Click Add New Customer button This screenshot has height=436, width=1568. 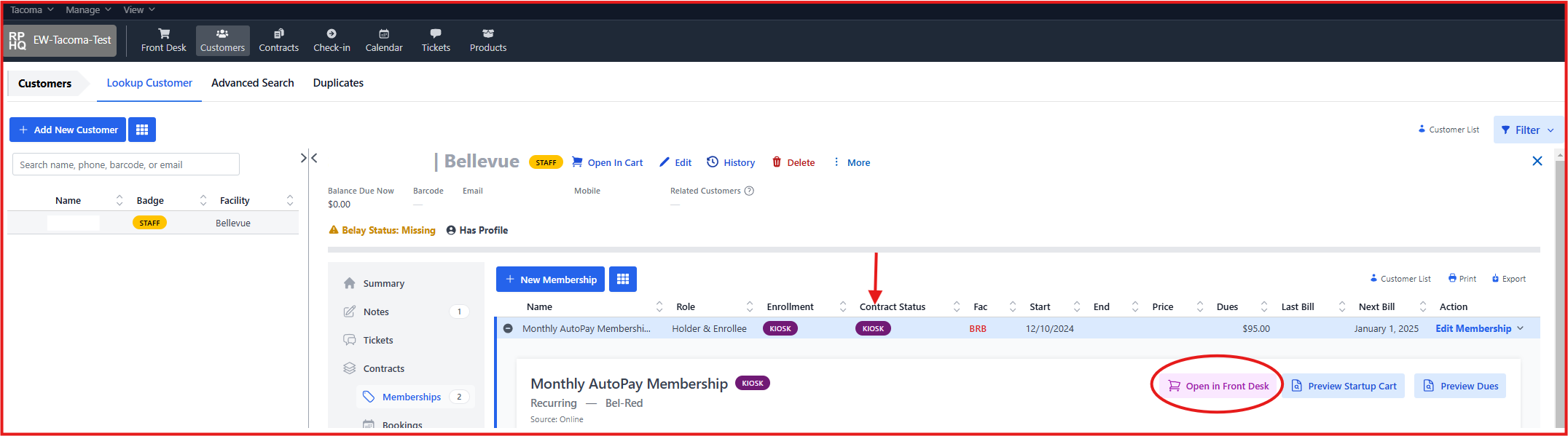[x=68, y=130]
